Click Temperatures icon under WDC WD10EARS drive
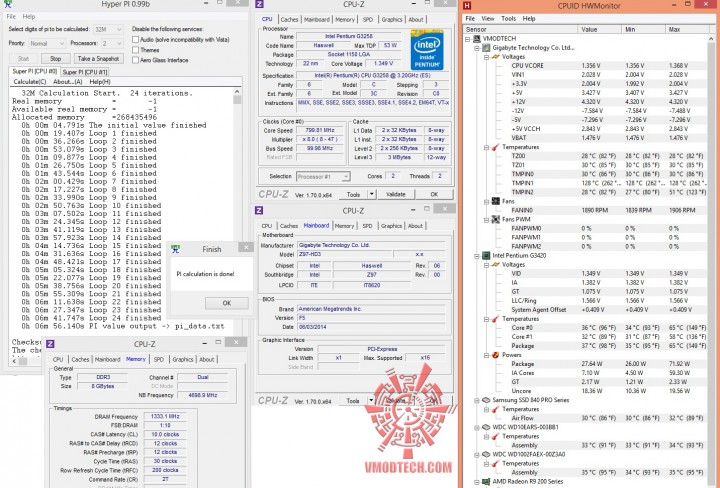The width and height of the screenshot is (720, 488). tap(495, 437)
